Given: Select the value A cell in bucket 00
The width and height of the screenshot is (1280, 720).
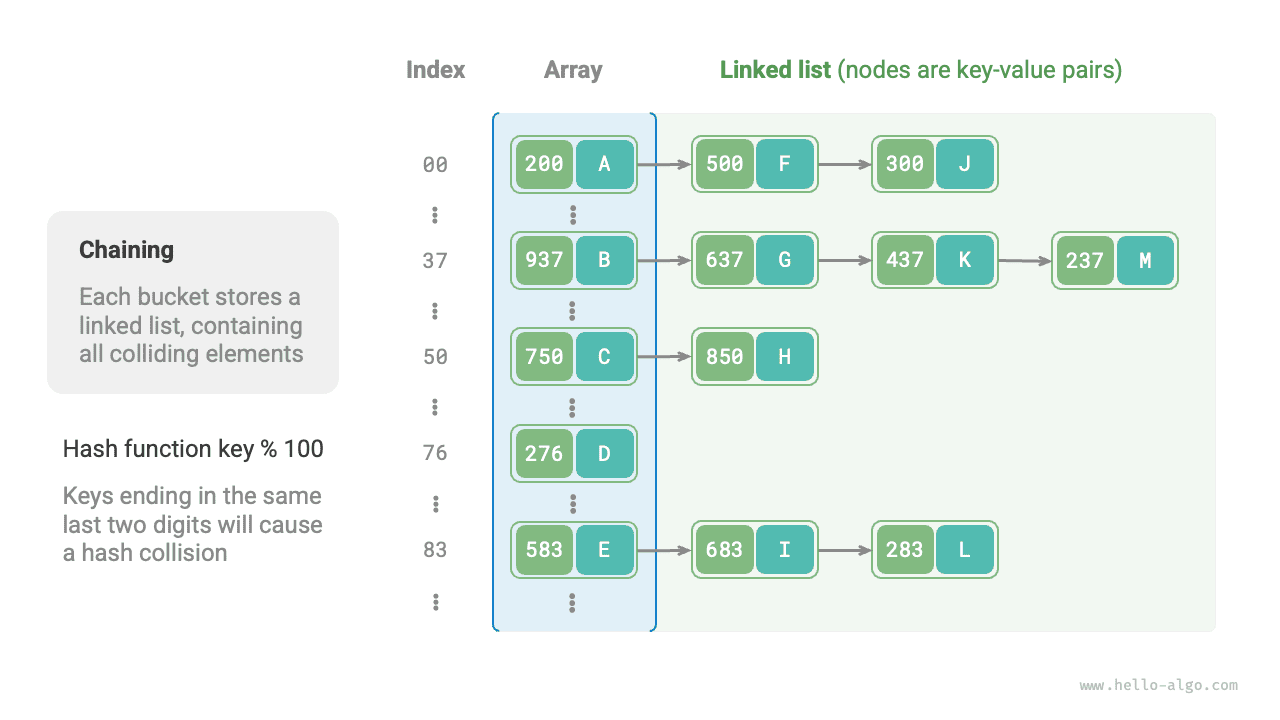Looking at the screenshot, I should [x=604, y=164].
